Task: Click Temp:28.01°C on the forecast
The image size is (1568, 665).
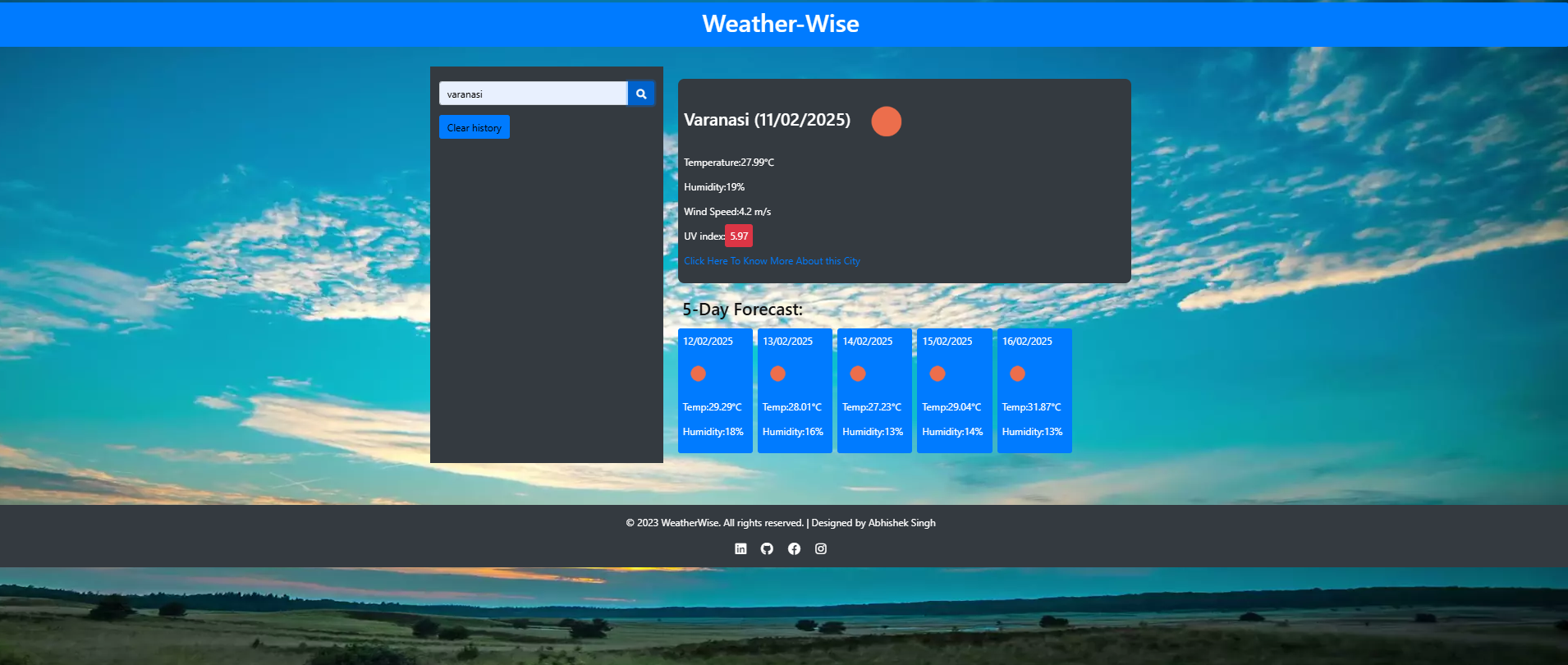Action: [x=791, y=407]
